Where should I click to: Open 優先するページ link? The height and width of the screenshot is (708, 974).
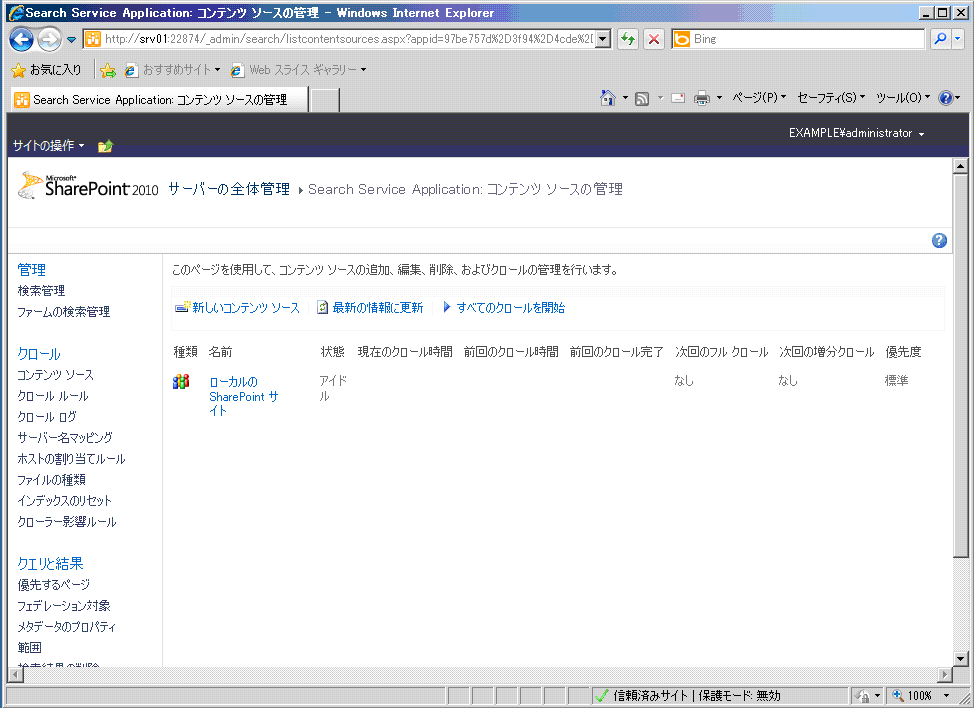point(53,585)
